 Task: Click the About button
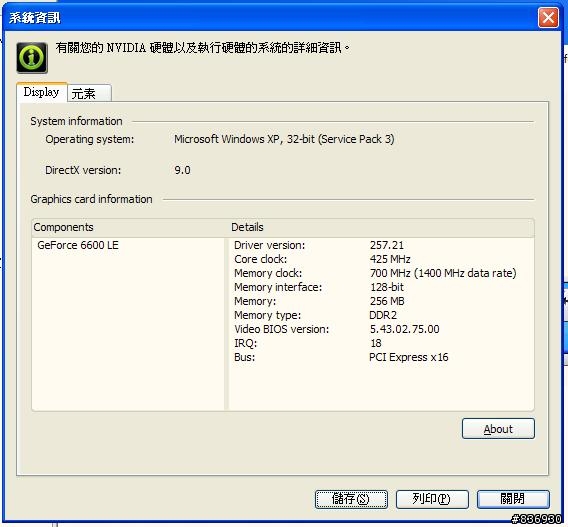click(498, 429)
